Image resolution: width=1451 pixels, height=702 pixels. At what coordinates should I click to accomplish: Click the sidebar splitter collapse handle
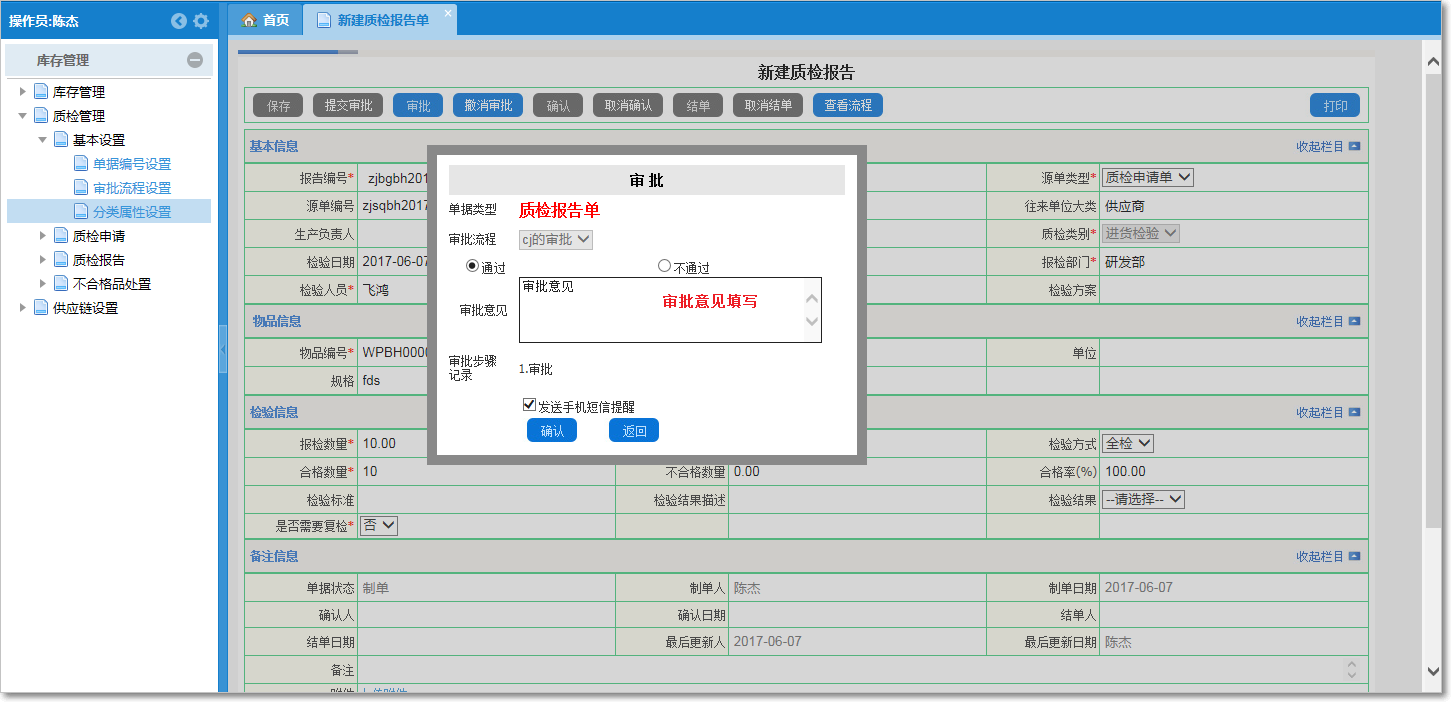pyautogui.click(x=223, y=349)
